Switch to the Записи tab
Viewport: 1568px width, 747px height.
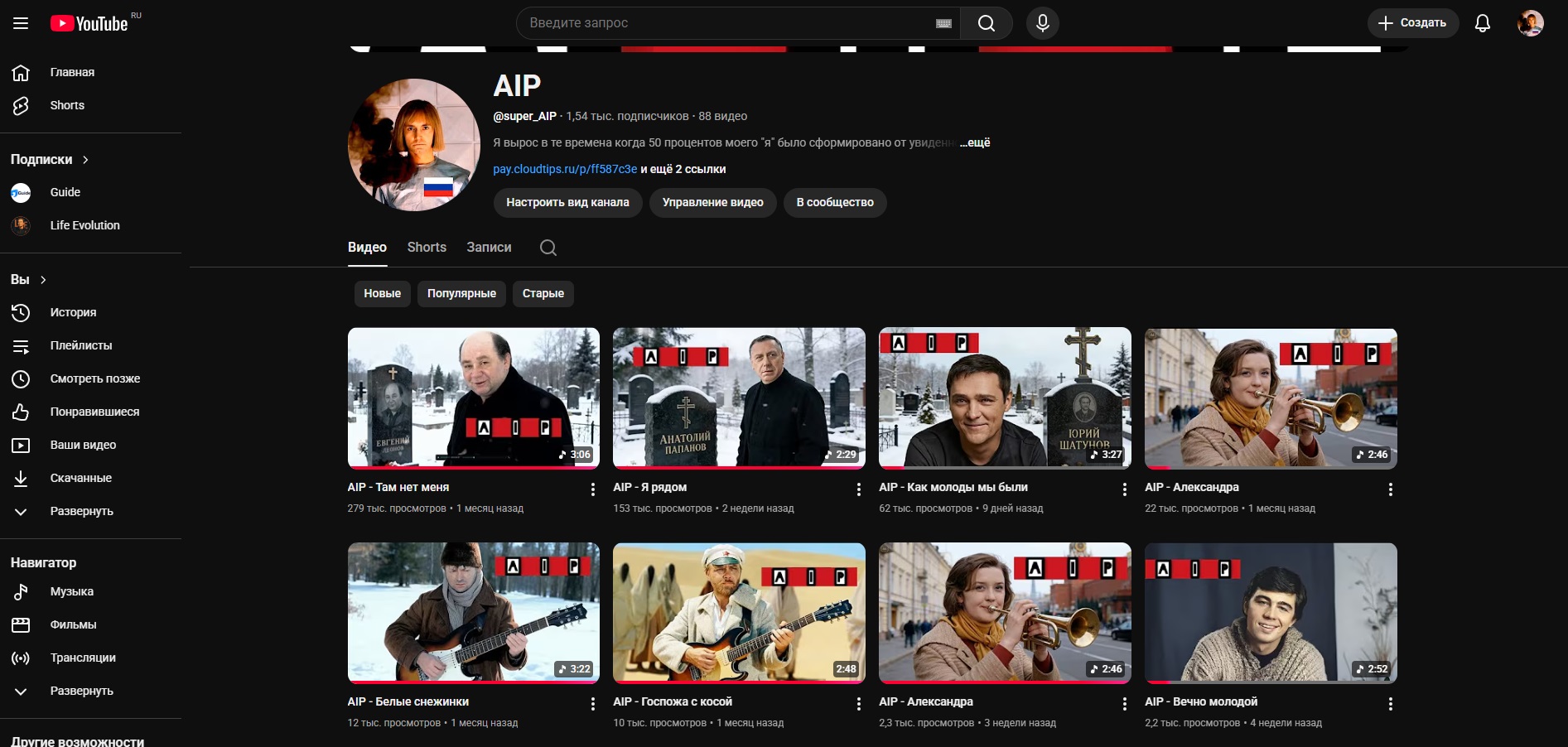(488, 247)
